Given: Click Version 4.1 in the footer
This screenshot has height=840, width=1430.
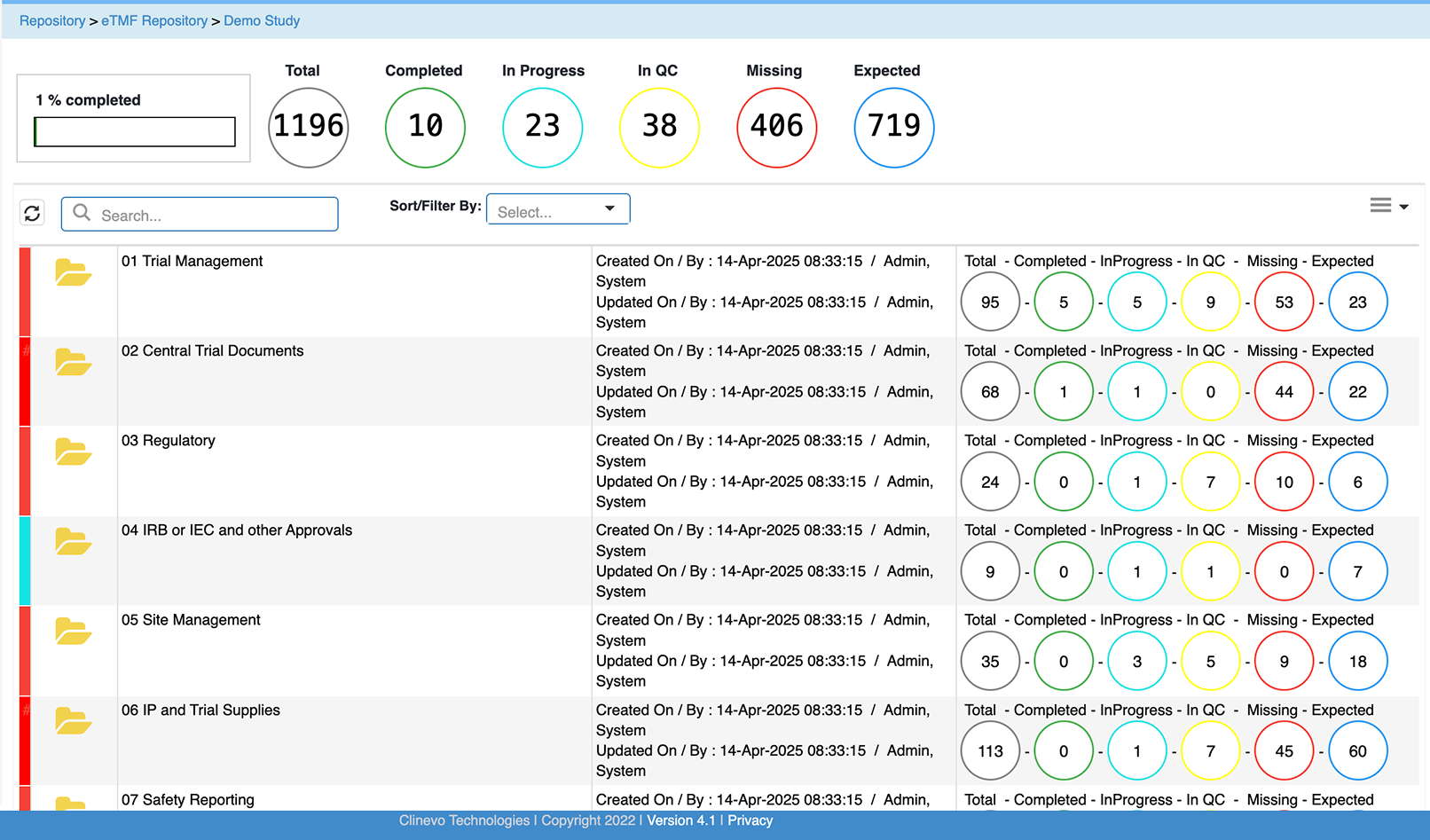Looking at the screenshot, I should tap(681, 820).
